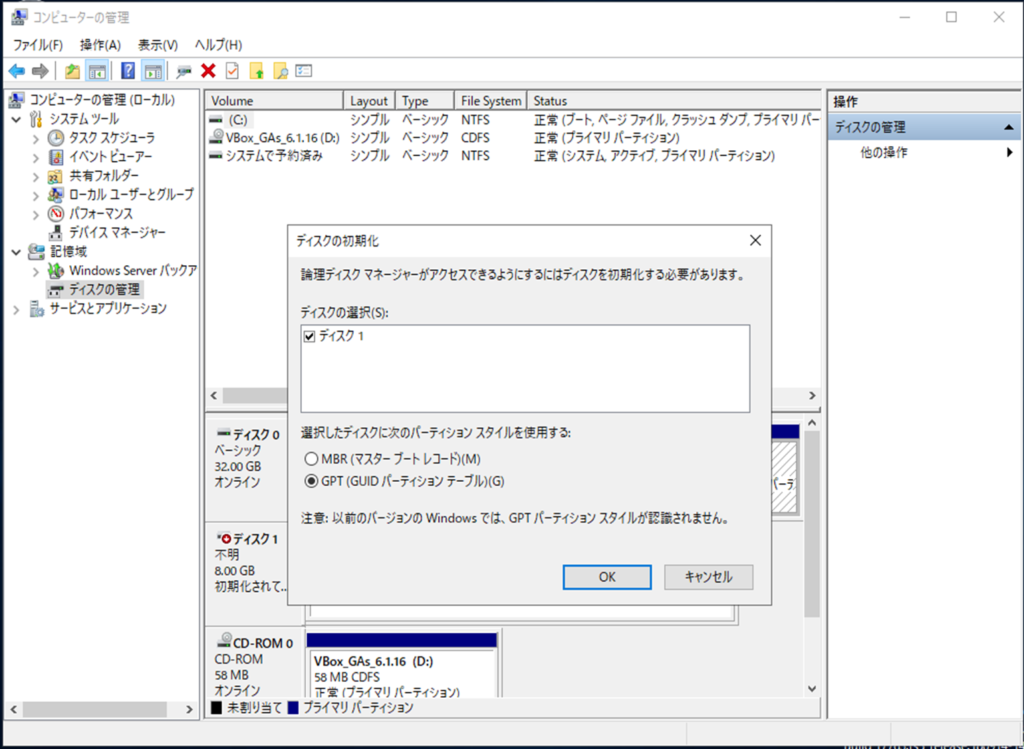Viewport: 1024px width, 749px height.
Task: Click the File System column header
Action: point(490,101)
